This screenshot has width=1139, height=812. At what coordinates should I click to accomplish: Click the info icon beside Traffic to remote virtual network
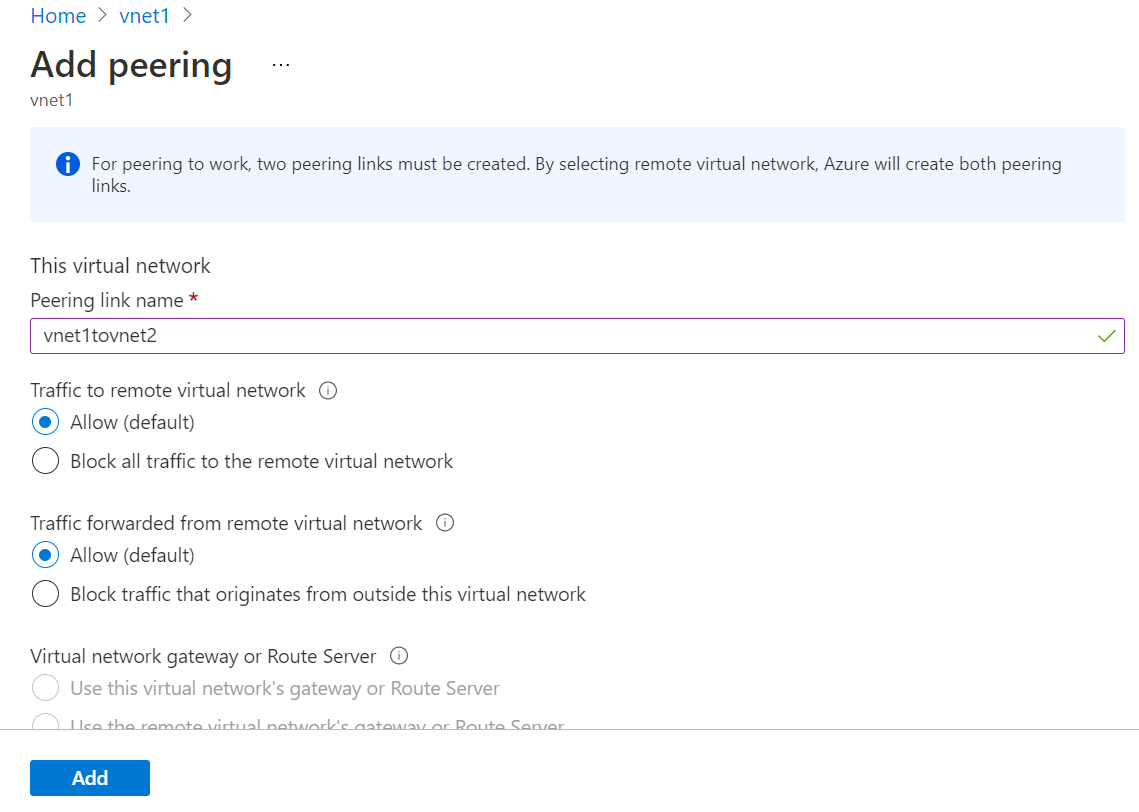(x=328, y=391)
